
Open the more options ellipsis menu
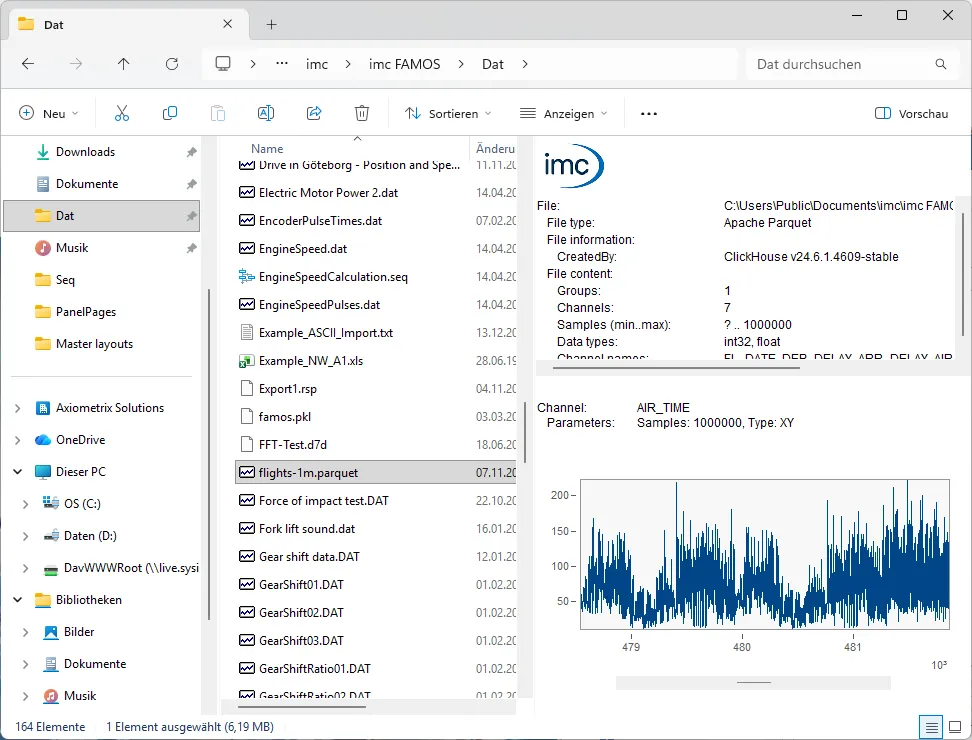pyautogui.click(x=649, y=114)
